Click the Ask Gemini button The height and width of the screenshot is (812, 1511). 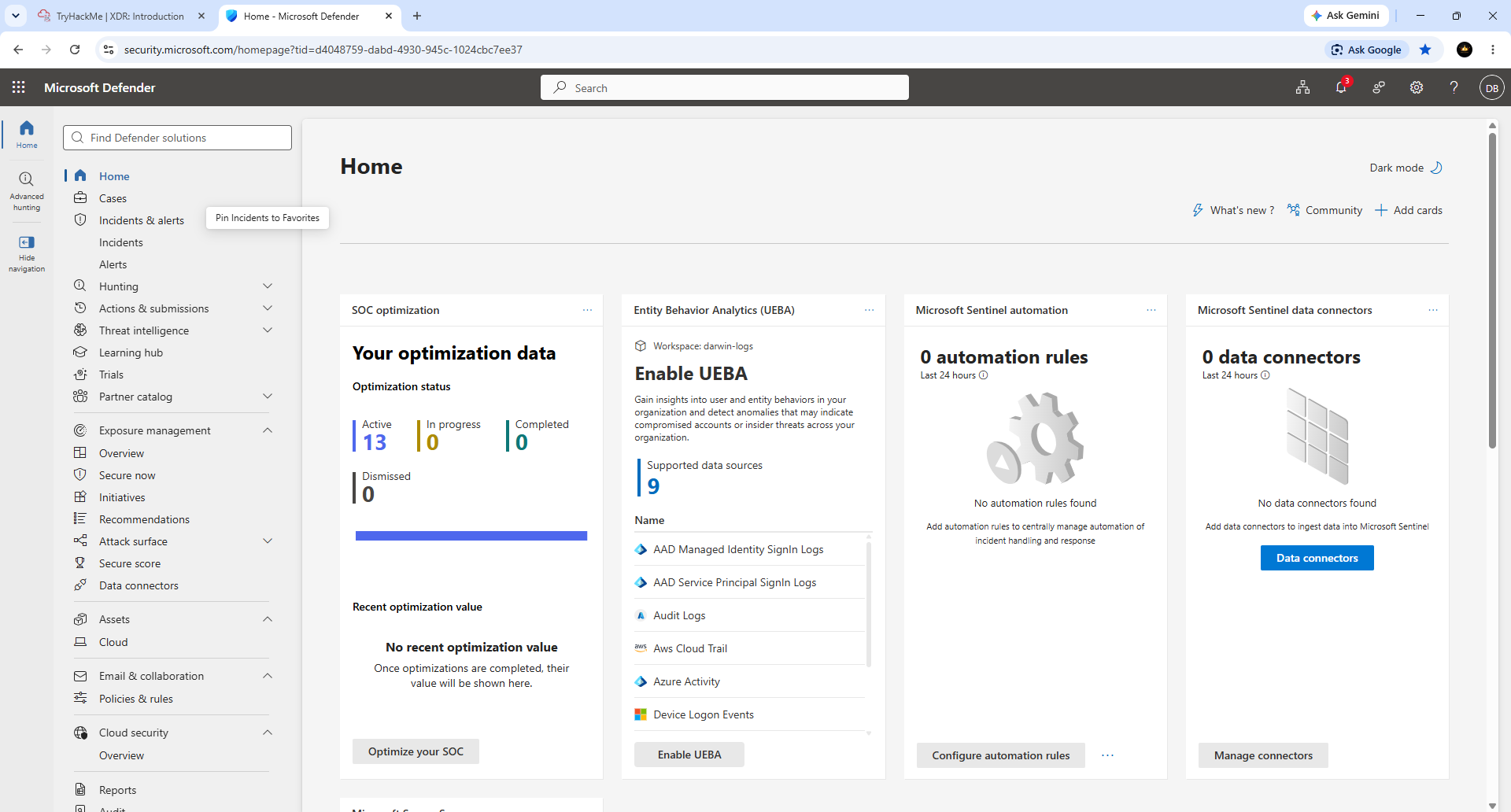coord(1347,16)
